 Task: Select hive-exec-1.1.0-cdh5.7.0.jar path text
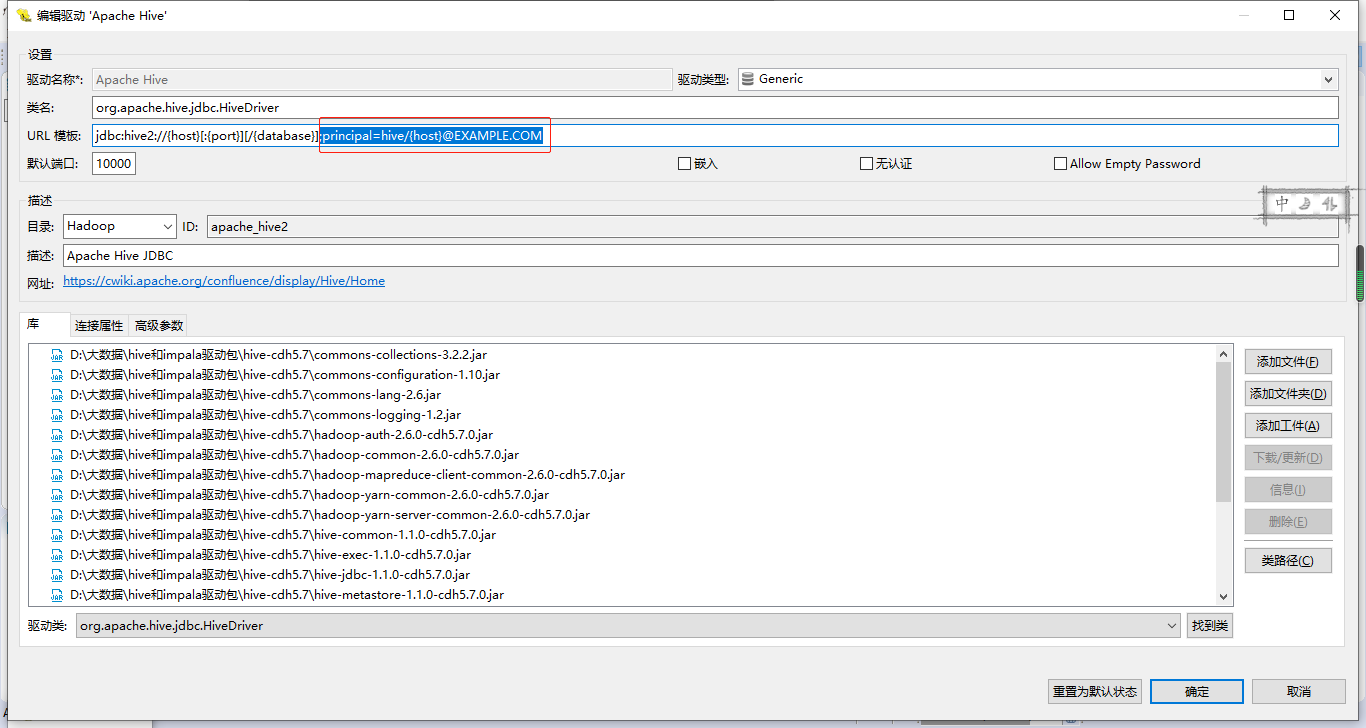point(270,555)
